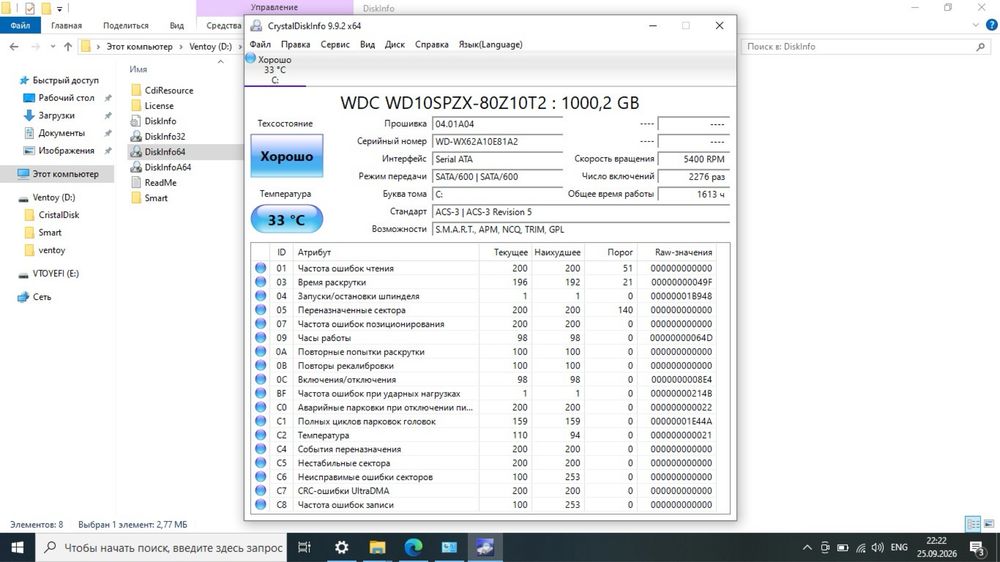Click the Explorer back arrow
Screen dimensions: 1000x562
point(14,47)
